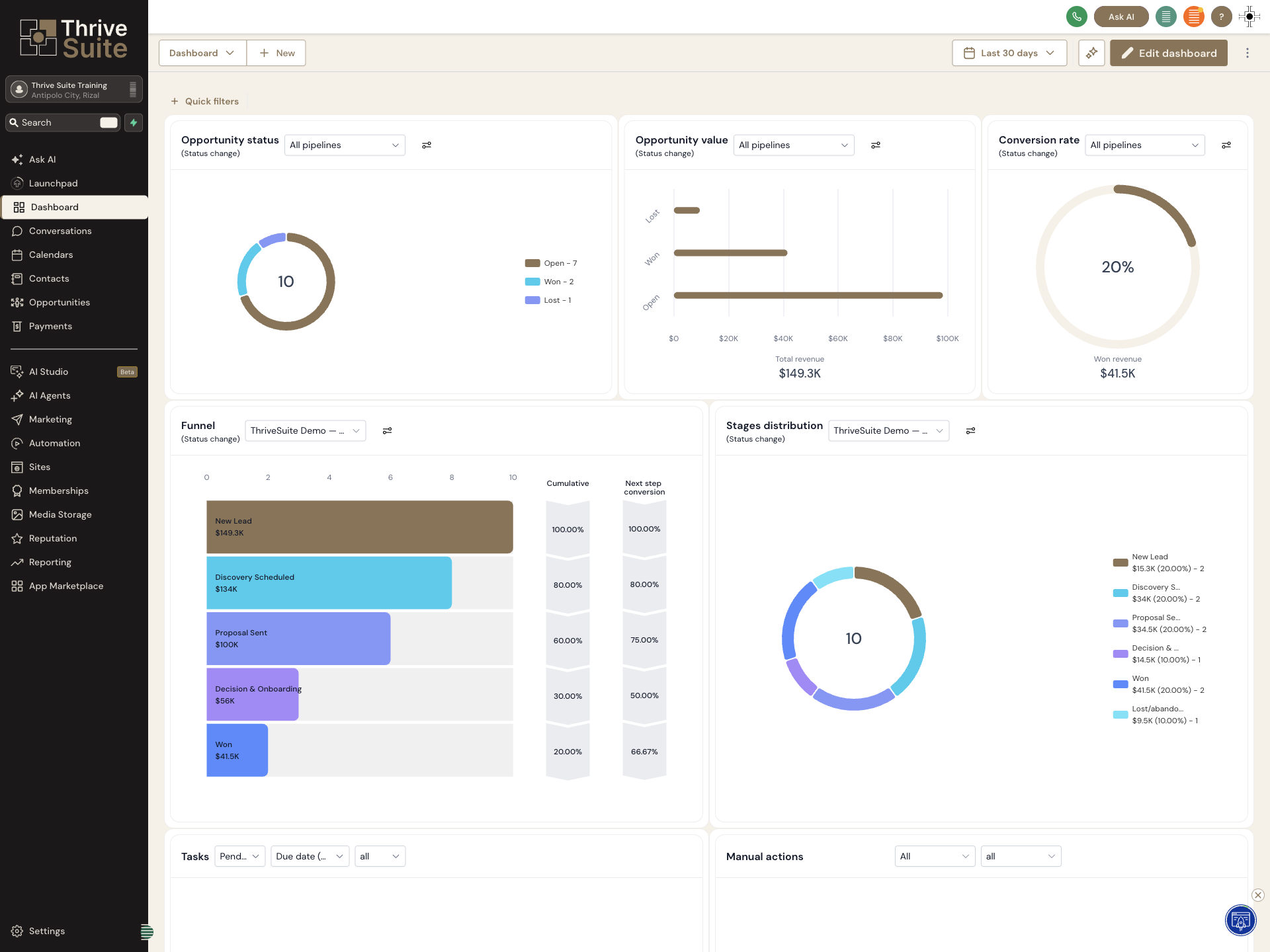This screenshot has height=952, width=1270.
Task: Click the green list icon in header
Action: coord(1165,17)
